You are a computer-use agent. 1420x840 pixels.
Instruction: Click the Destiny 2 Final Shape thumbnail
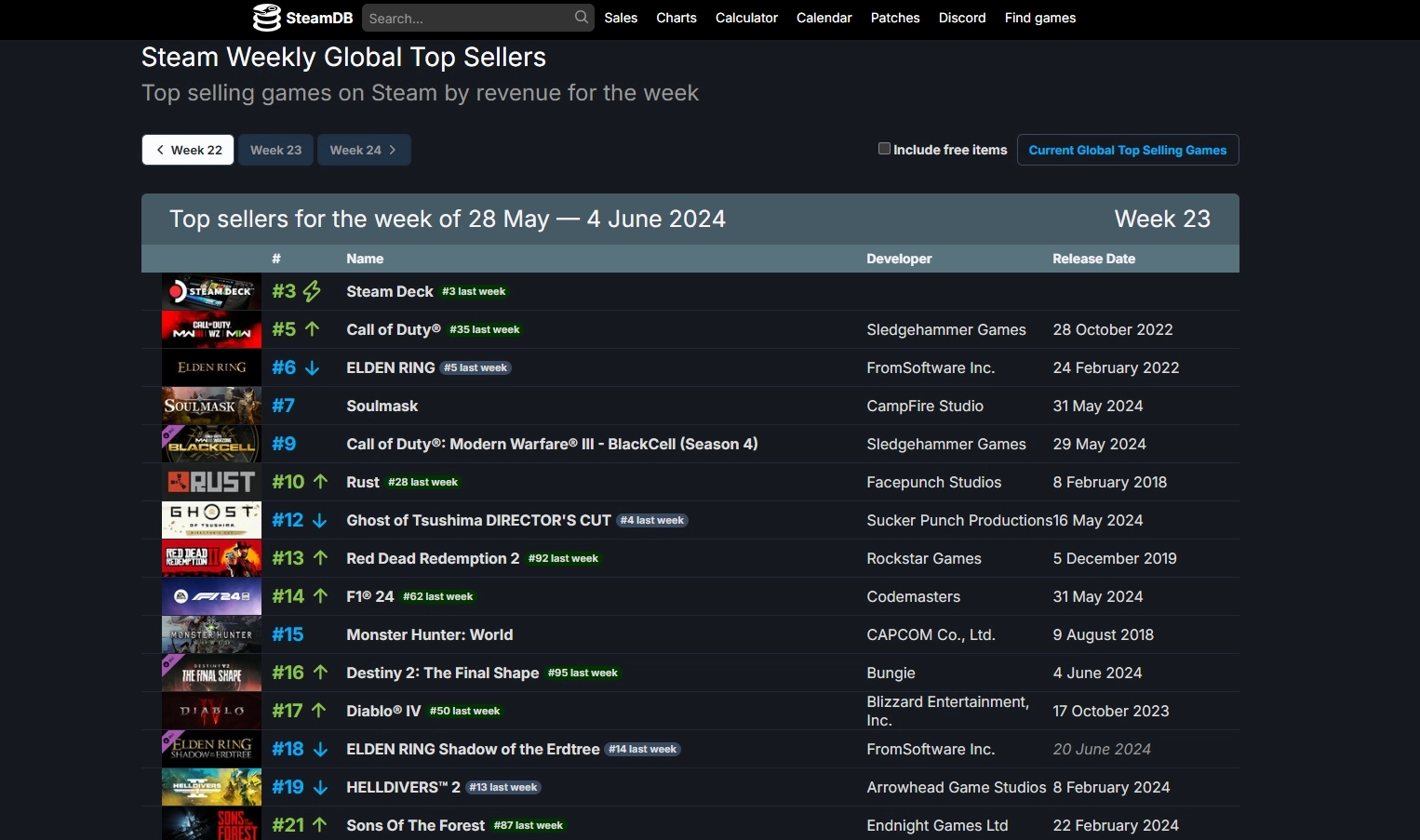pyautogui.click(x=211, y=673)
